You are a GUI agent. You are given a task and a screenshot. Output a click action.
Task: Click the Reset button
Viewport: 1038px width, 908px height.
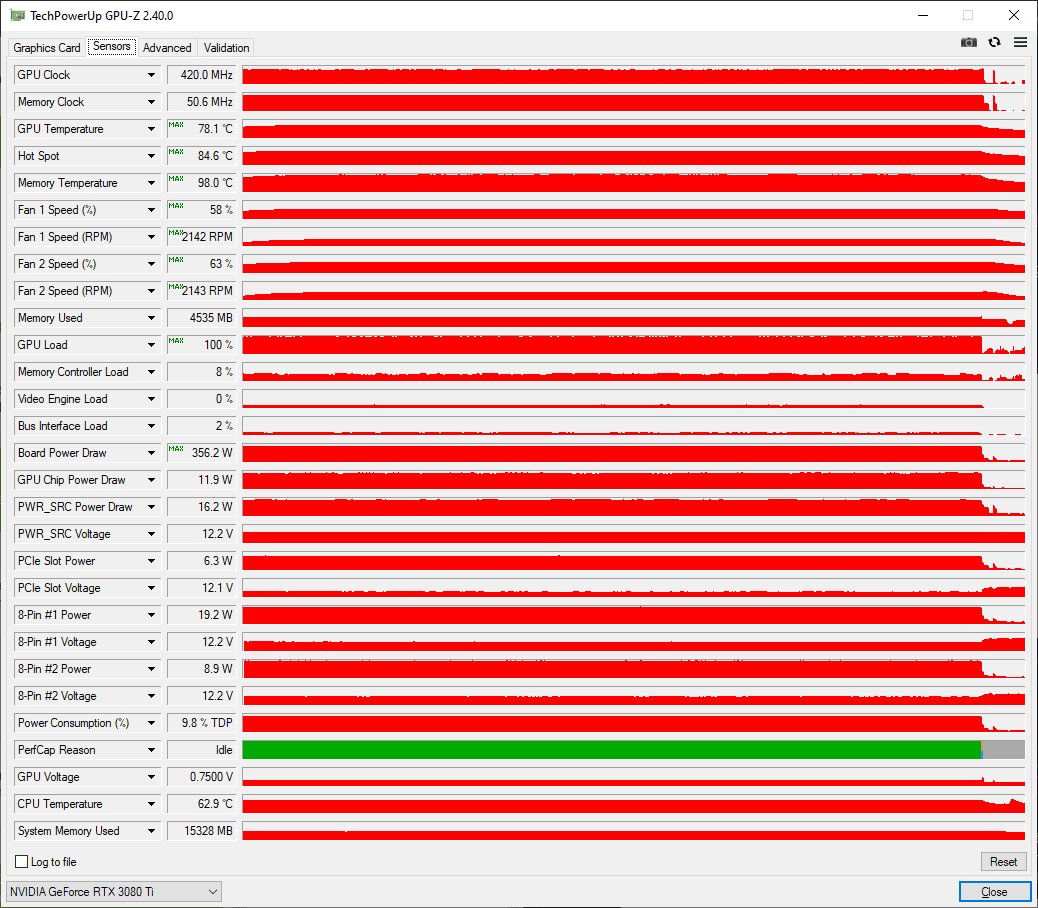pos(1003,862)
